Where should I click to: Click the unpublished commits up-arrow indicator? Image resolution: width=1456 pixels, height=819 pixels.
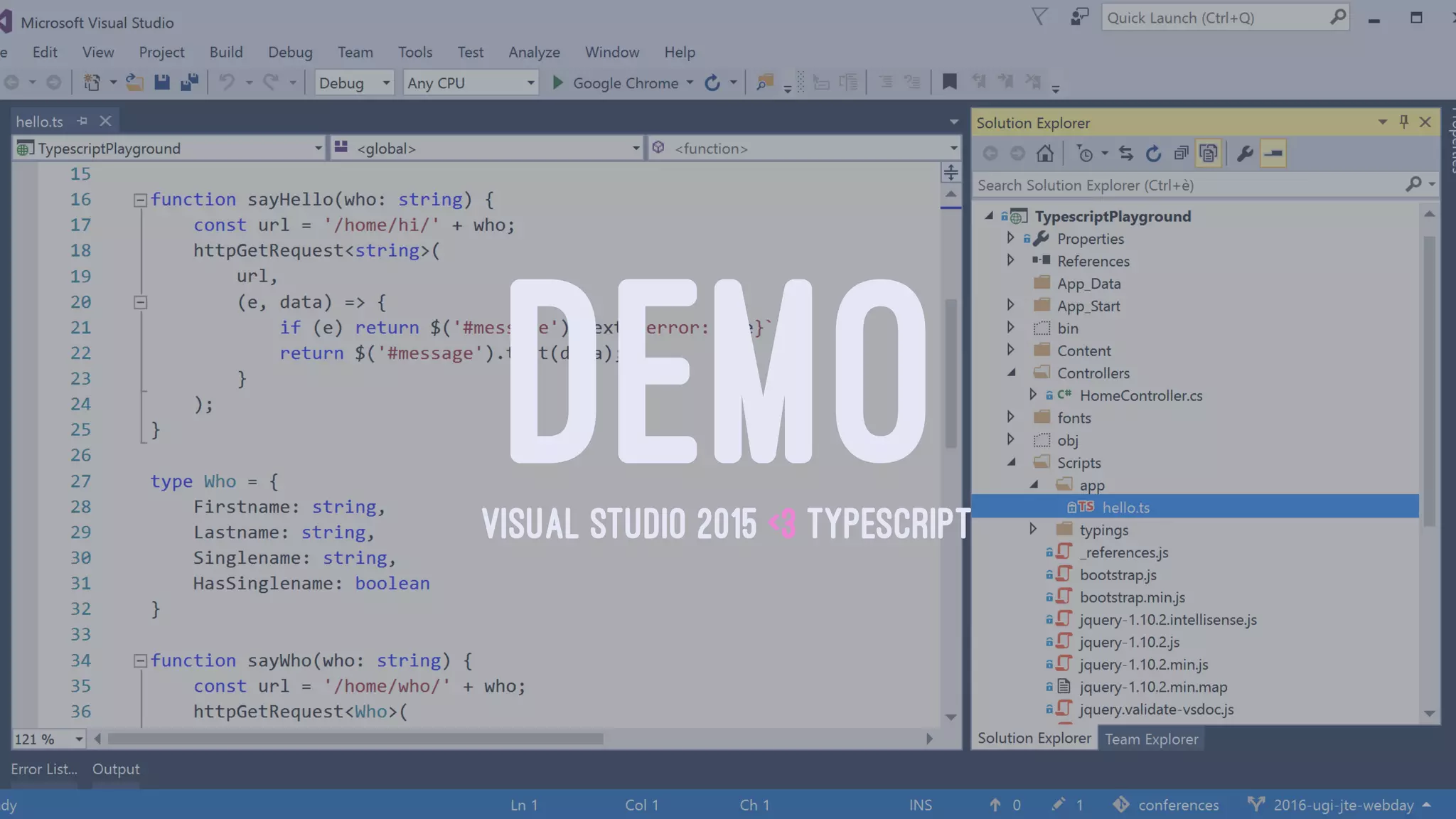point(995,805)
